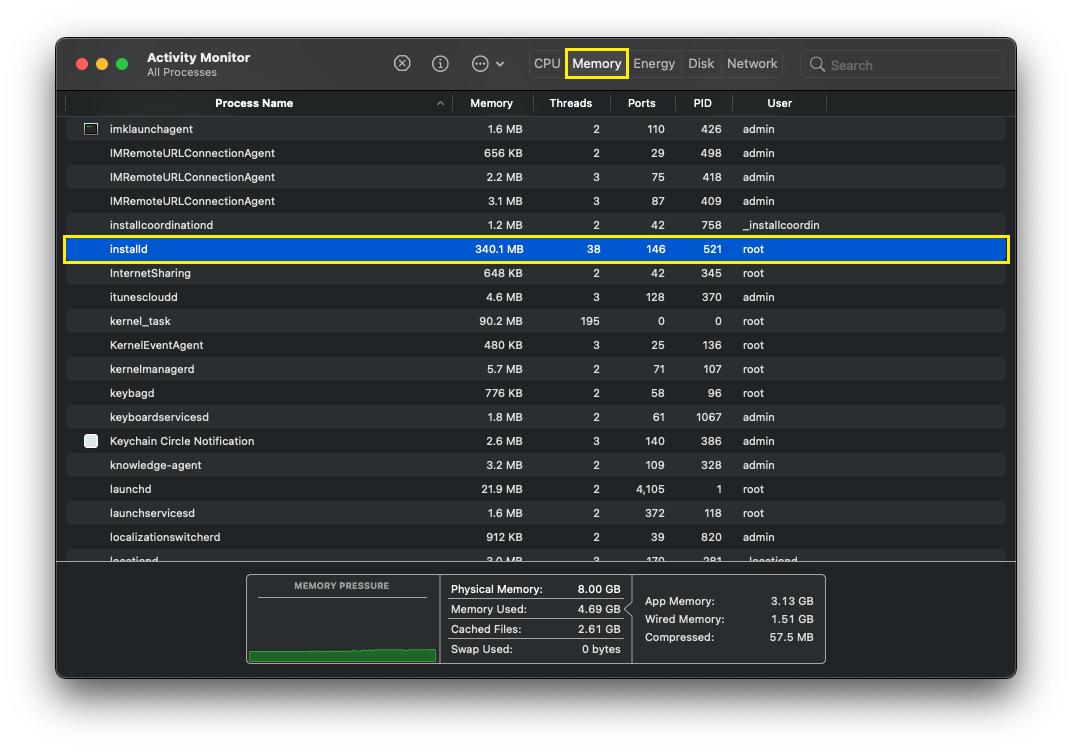This screenshot has width=1072, height=752.
Task: Switch to the Network tab
Action: (752, 64)
